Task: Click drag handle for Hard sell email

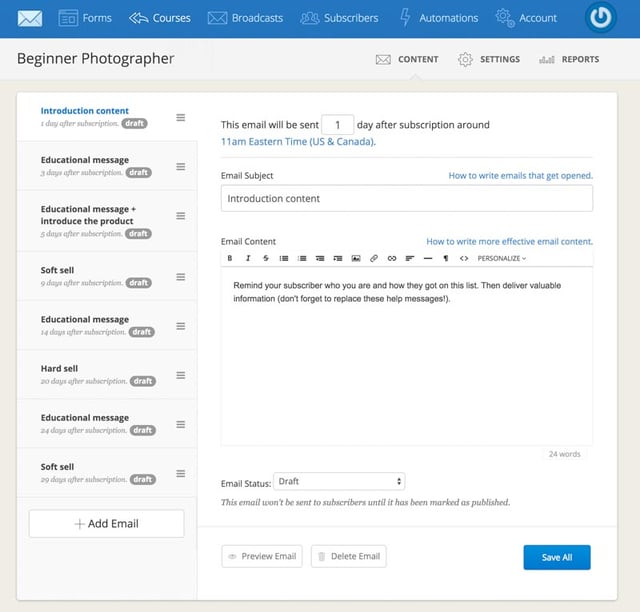Action: (x=180, y=375)
